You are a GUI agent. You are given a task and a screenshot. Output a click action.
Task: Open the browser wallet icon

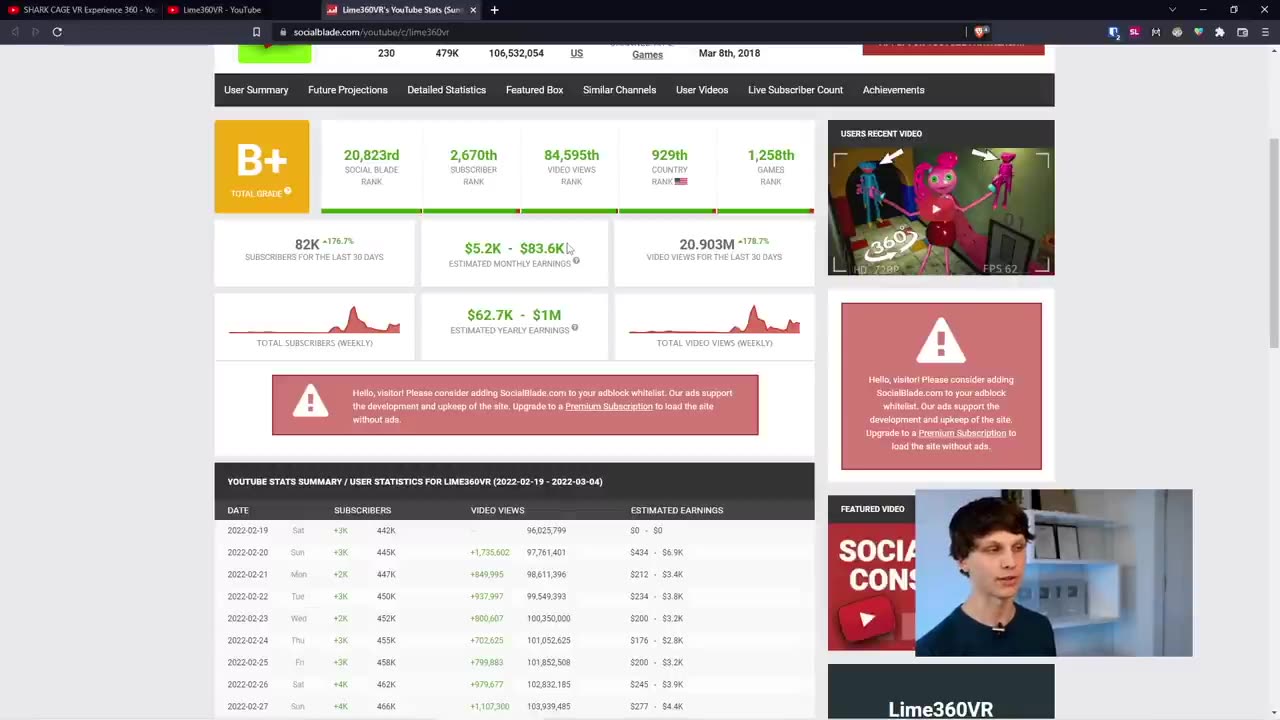pos(1242,32)
